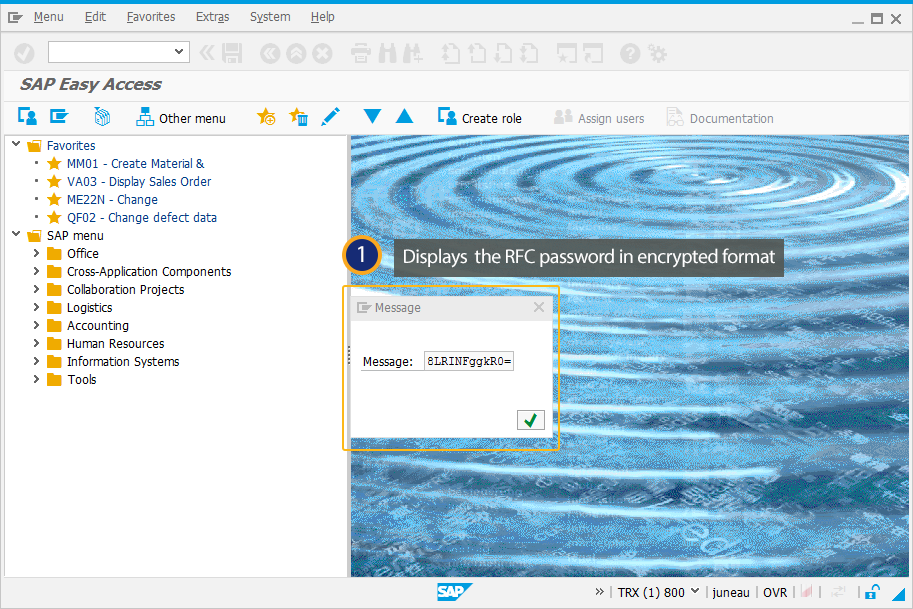Click the Previous Page icon
The width and height of the screenshot is (913, 609).
coord(477,54)
